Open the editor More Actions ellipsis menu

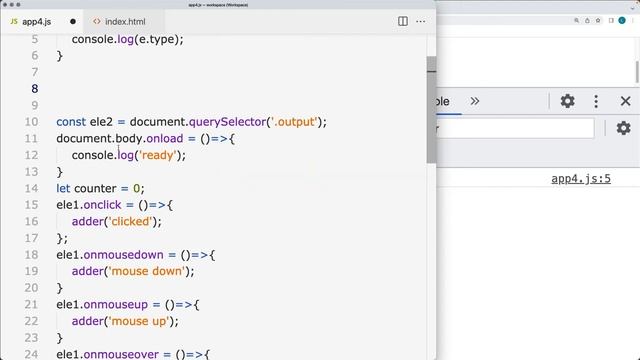420,21
